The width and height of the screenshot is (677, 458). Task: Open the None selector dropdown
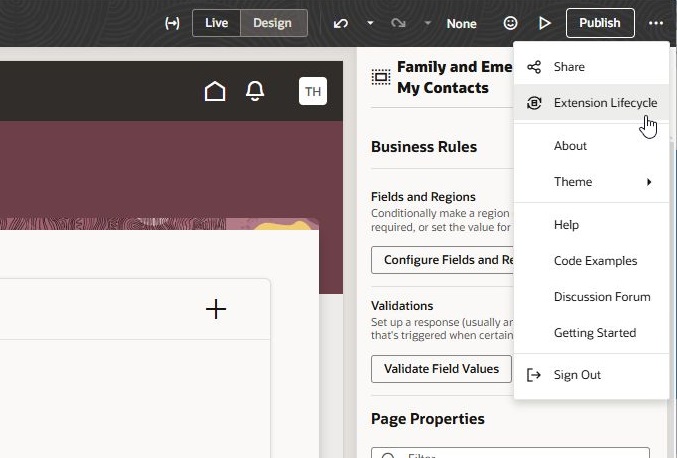(461, 23)
